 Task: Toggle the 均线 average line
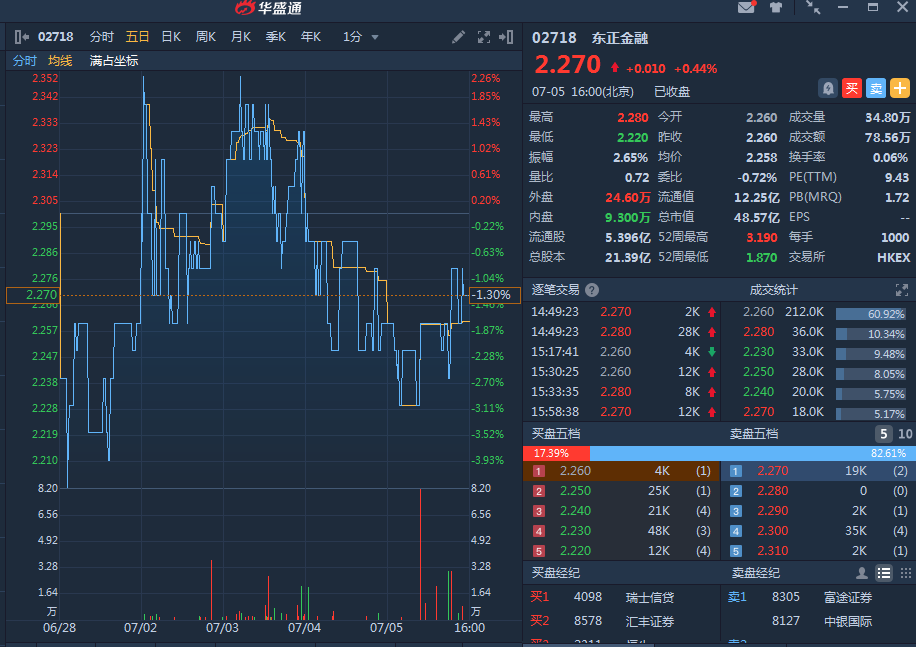click(60, 61)
